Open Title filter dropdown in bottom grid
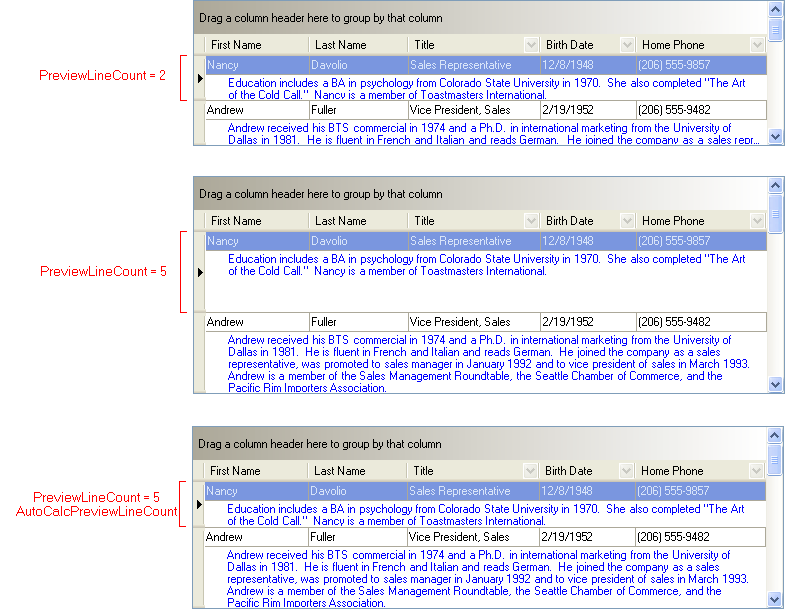This screenshot has height=611, width=787. click(530, 471)
